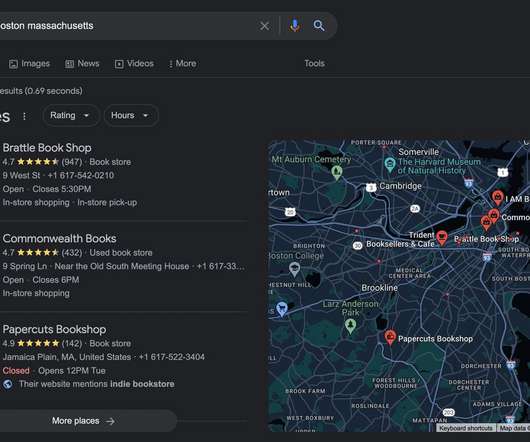Image resolution: width=530 pixels, height=442 pixels.
Task: Click the globe icon beside website mentions
Action: (x=8, y=384)
